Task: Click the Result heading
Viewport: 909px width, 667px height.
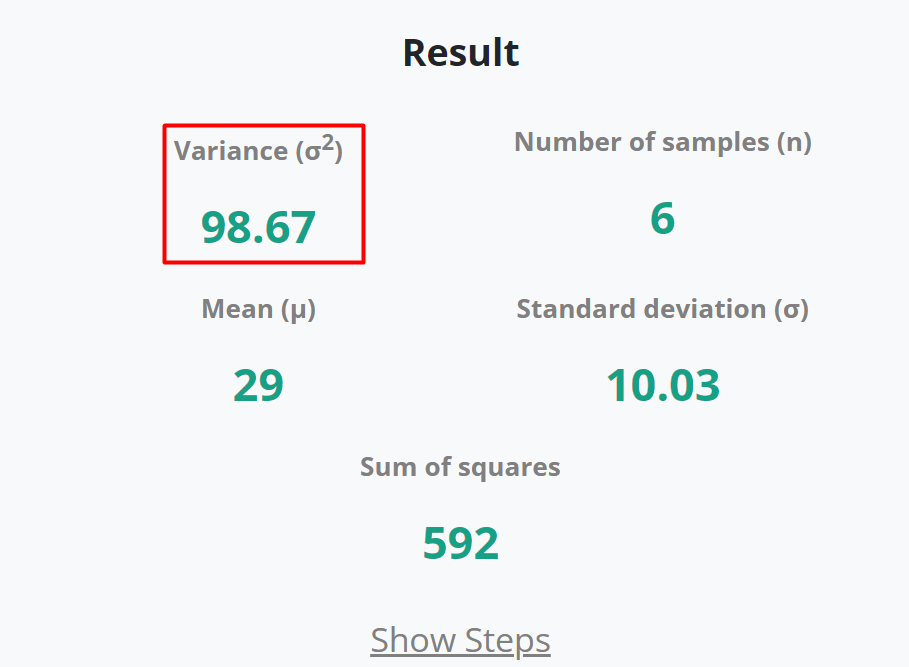Action: point(460,52)
